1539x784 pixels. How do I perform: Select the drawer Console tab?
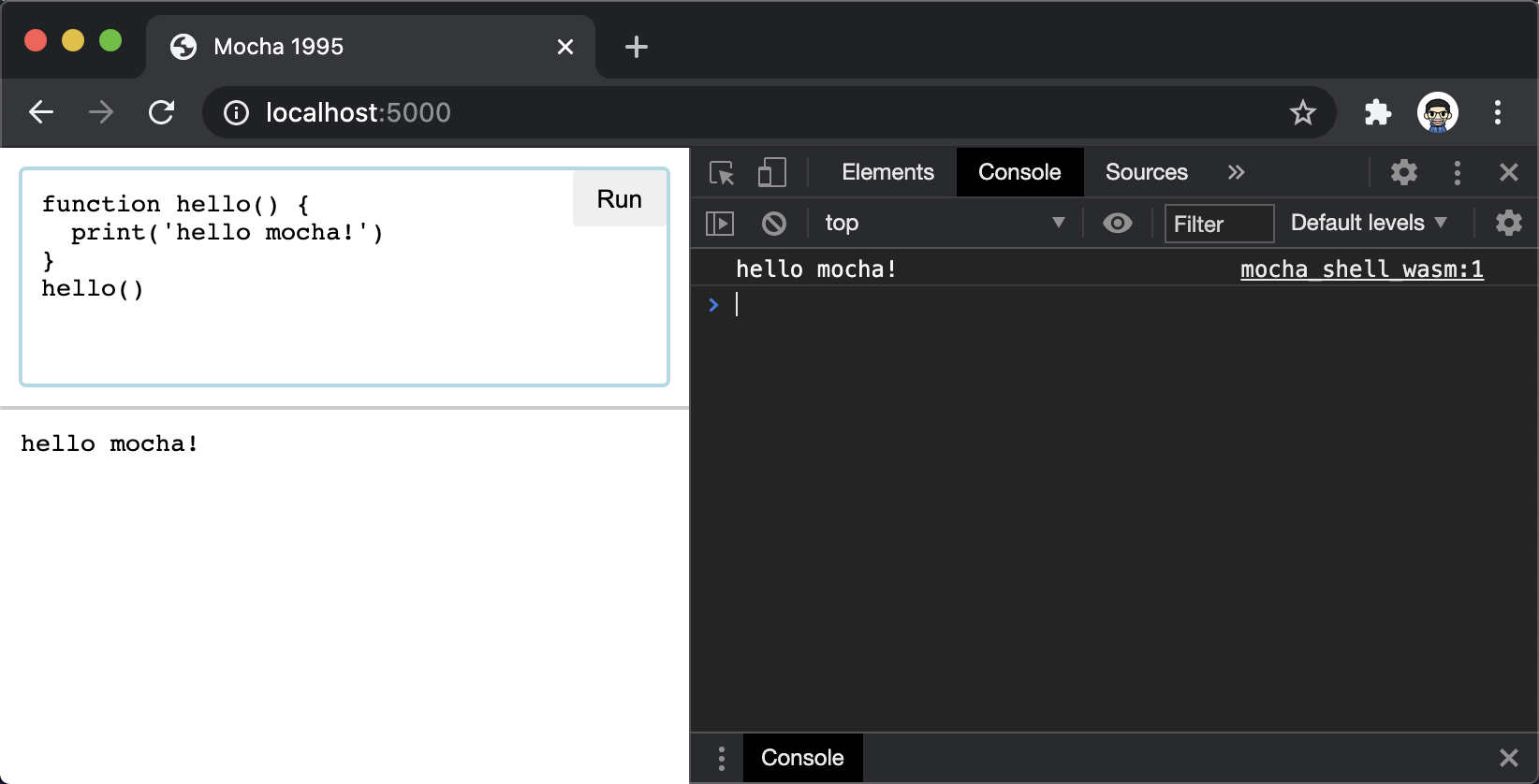pyautogui.click(x=802, y=758)
